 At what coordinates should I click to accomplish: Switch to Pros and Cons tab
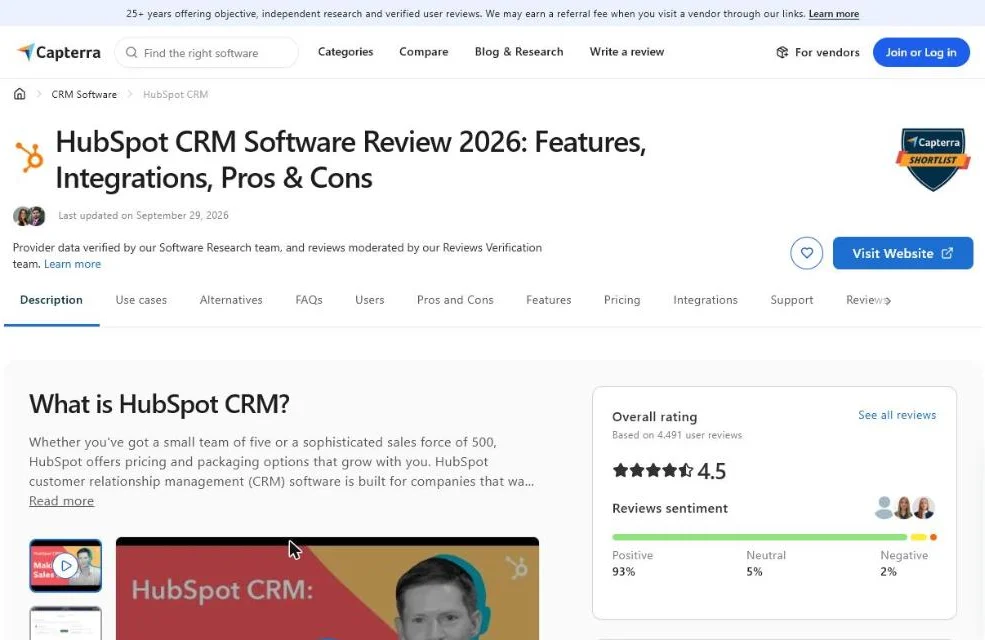point(455,300)
